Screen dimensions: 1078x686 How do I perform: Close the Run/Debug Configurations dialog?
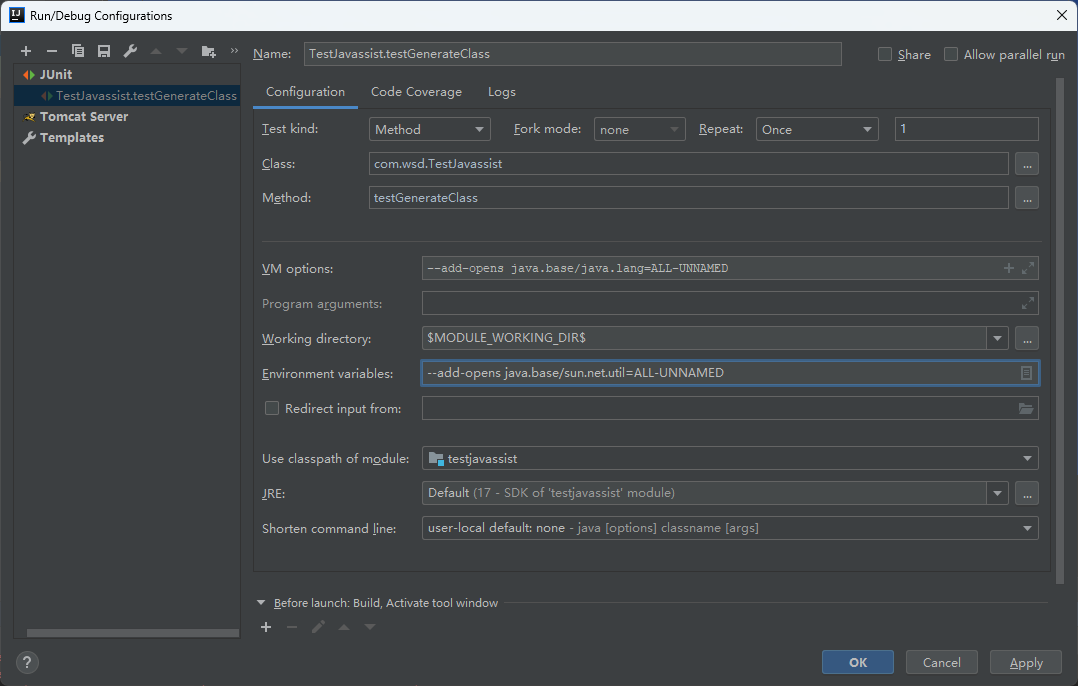tap(1062, 15)
